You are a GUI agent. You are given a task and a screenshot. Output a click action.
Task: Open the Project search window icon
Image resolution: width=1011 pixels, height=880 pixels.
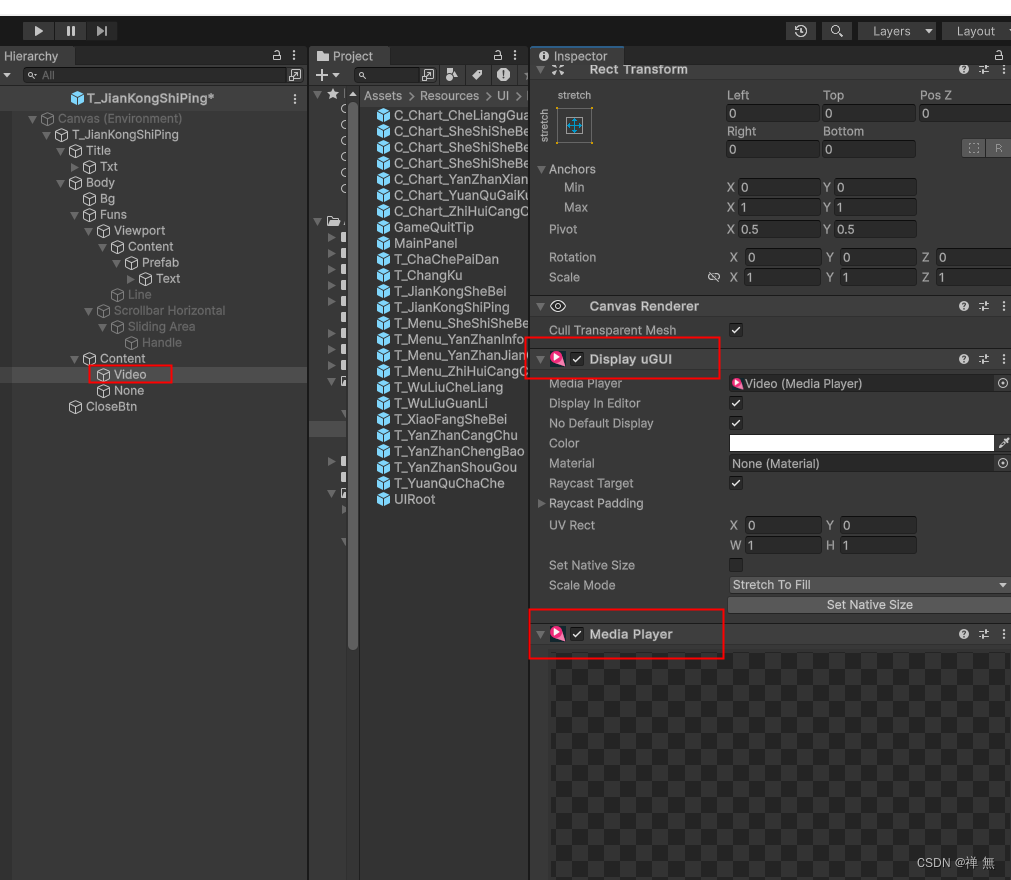(x=428, y=75)
